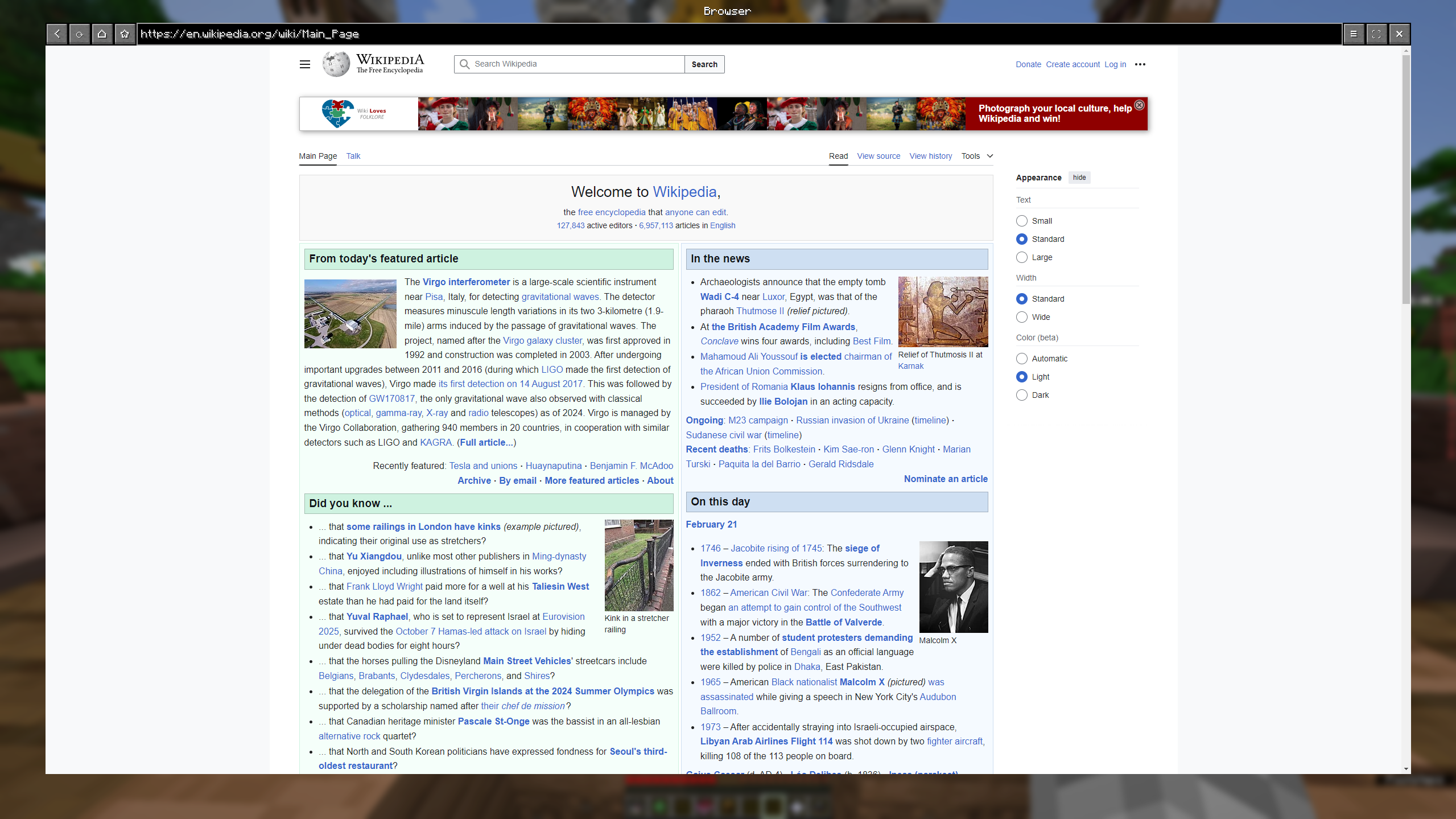Open the Battle of Valverde link
This screenshot has height=819, width=1456.
[x=844, y=622]
